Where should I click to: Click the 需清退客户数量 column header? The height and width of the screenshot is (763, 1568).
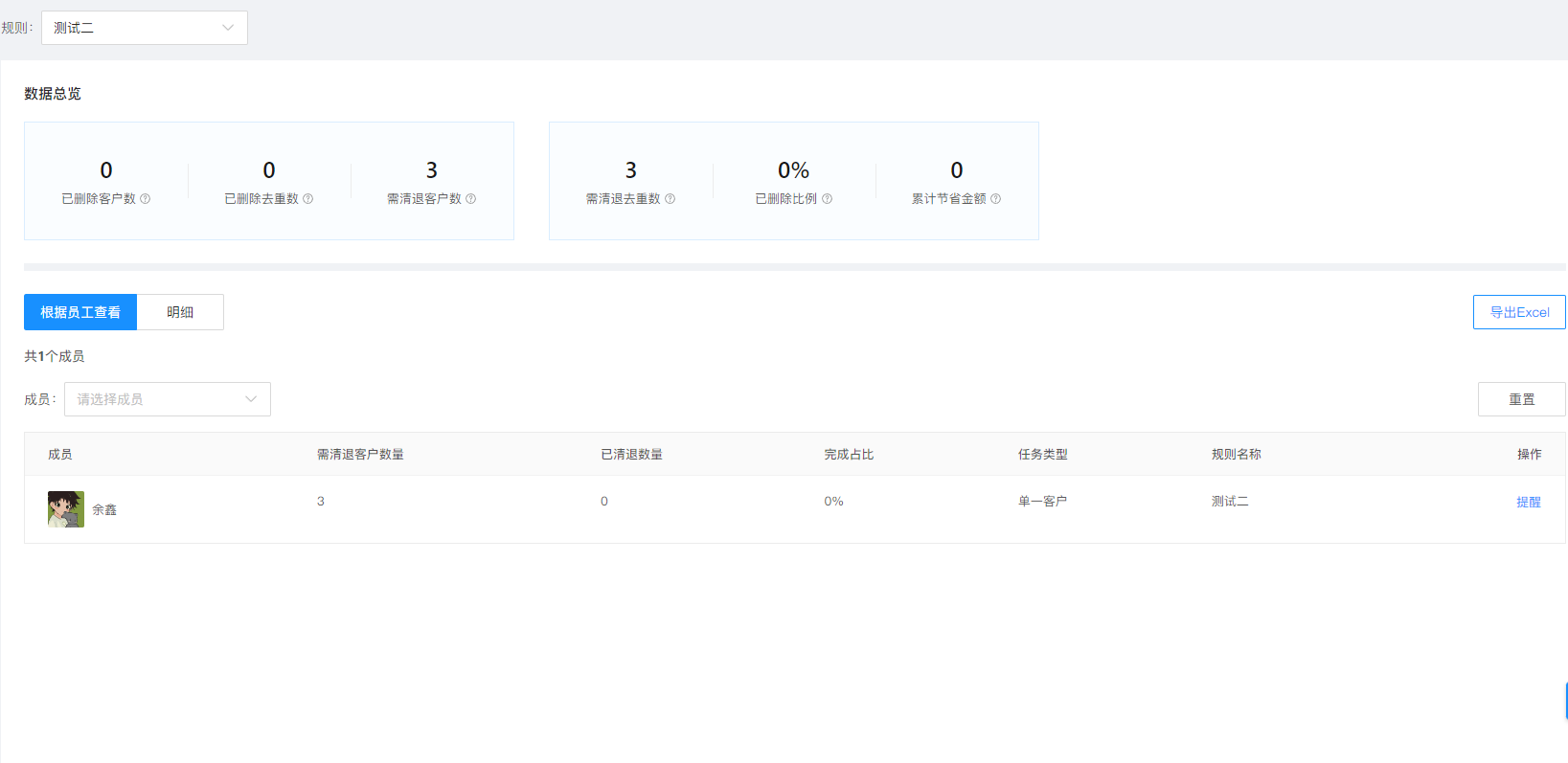360,455
